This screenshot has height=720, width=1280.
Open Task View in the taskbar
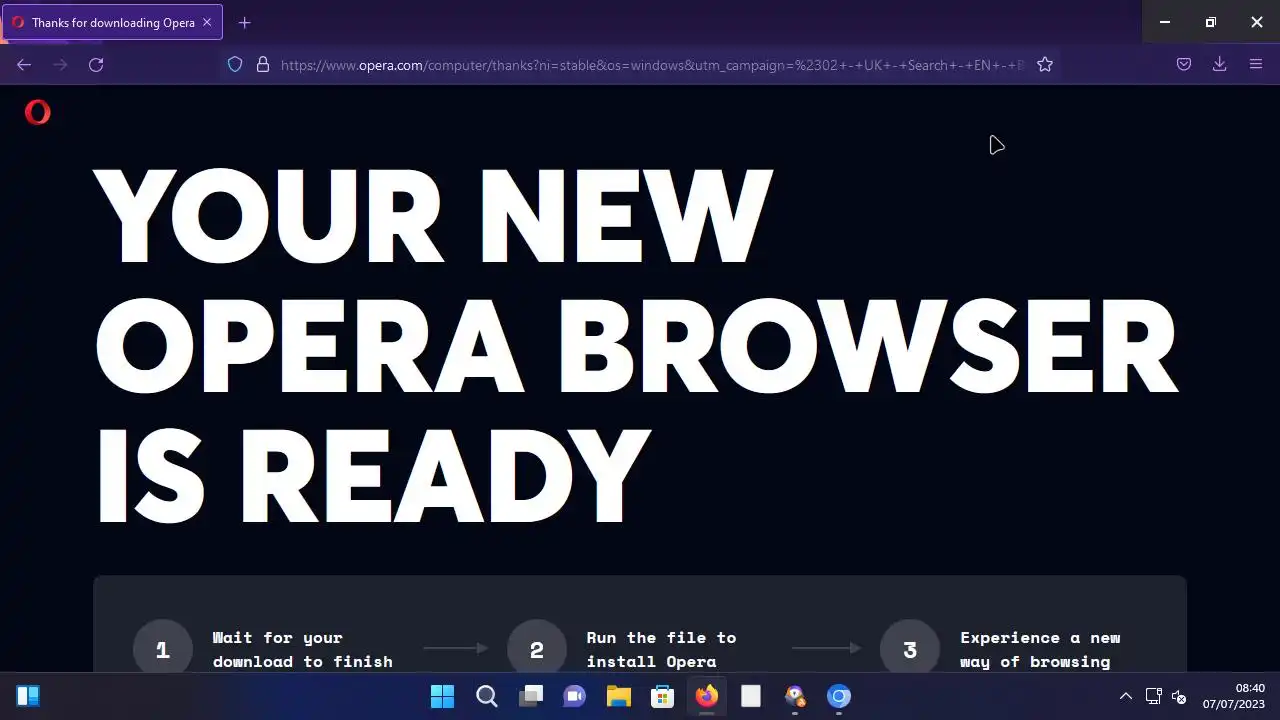(530, 696)
